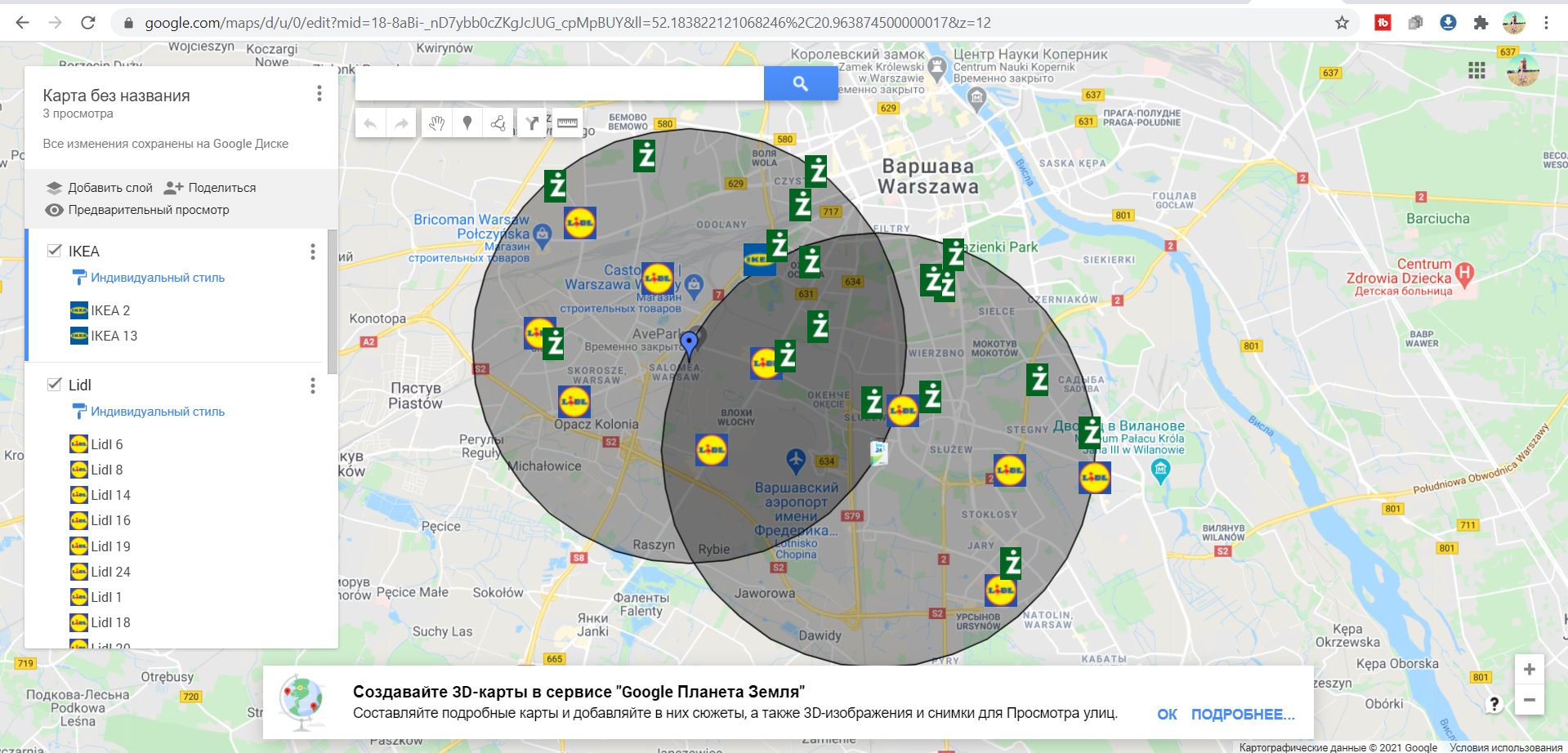
Task: Open the Lidl layer options menu
Action: pos(313,385)
